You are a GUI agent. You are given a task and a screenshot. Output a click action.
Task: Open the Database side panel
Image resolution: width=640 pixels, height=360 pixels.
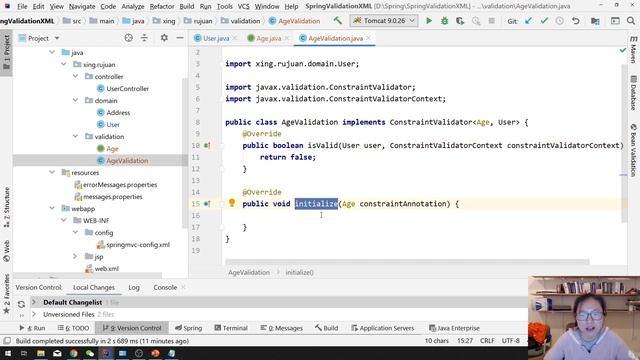point(633,93)
